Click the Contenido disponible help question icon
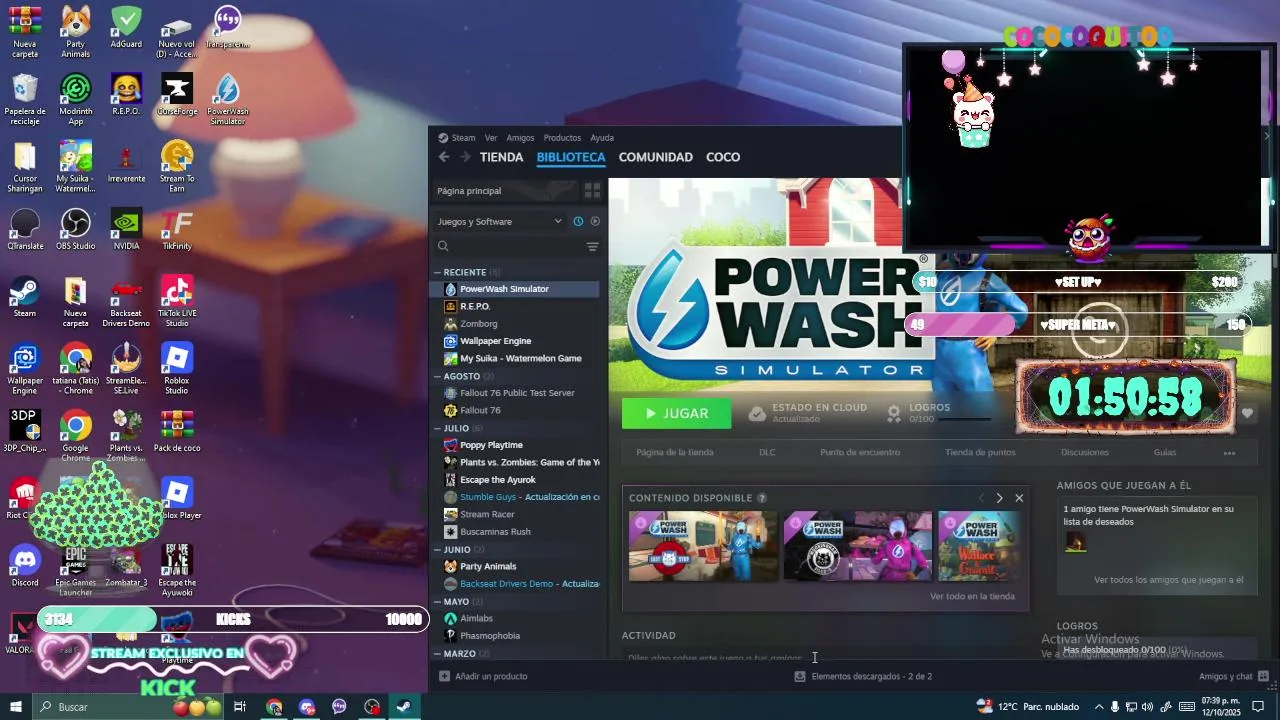This screenshot has width=1280, height=720. pyautogui.click(x=762, y=498)
